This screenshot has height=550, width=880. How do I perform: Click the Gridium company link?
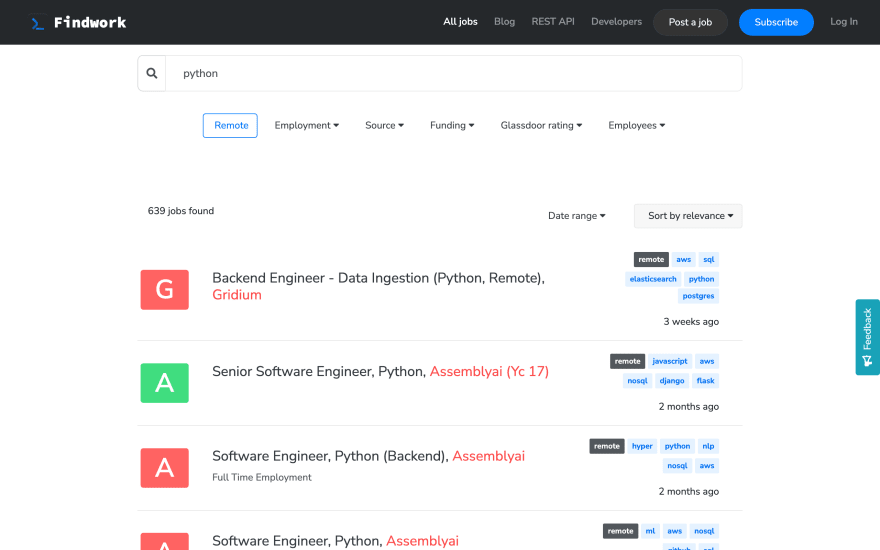click(237, 295)
